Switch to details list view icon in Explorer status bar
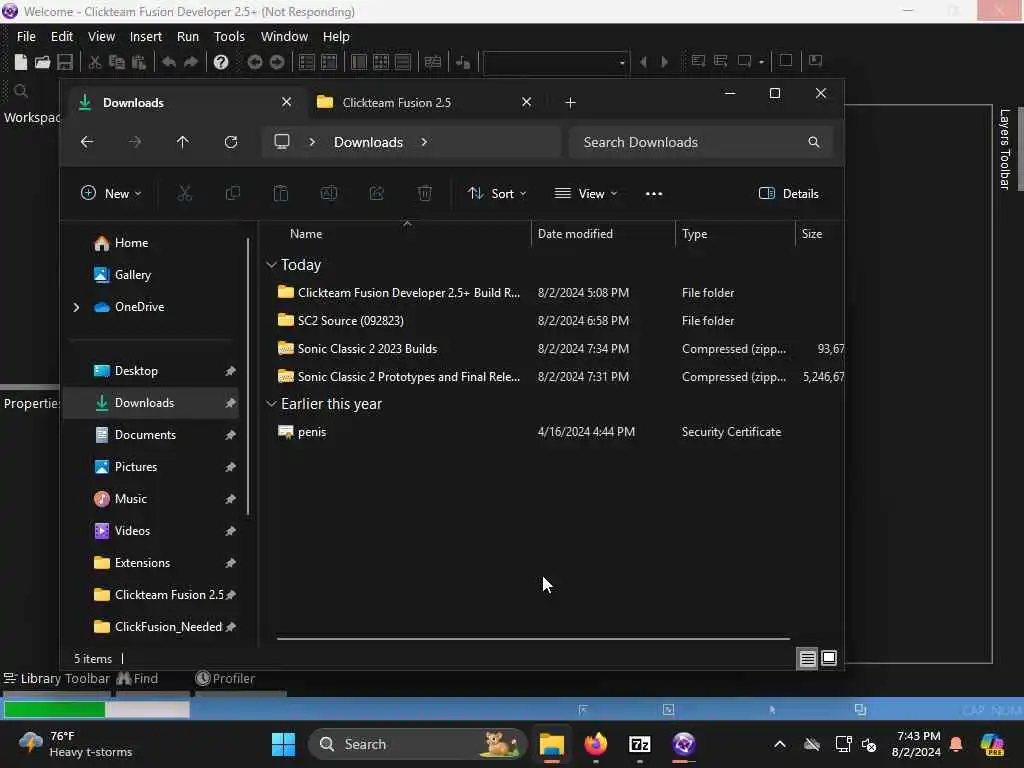 point(807,658)
